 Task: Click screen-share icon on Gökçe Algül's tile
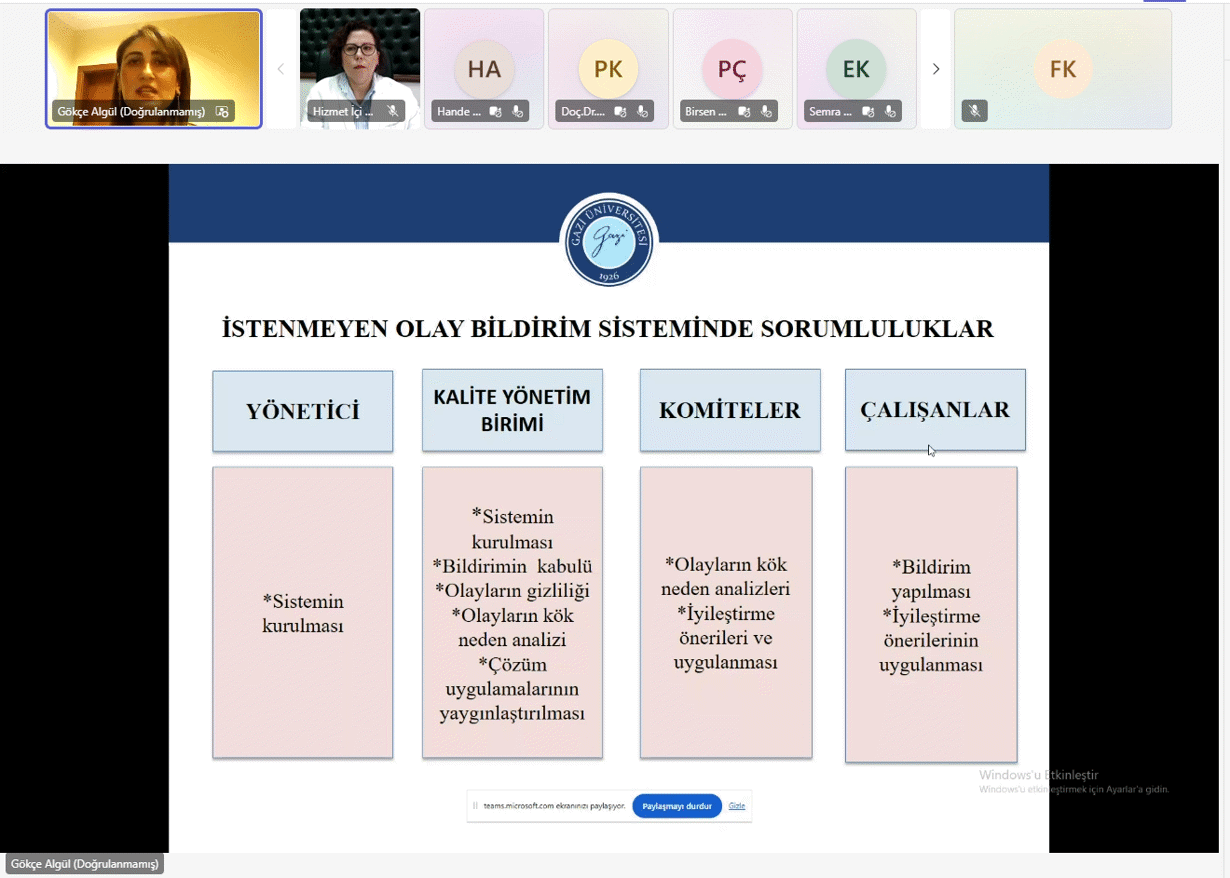pyautogui.click(x=222, y=112)
